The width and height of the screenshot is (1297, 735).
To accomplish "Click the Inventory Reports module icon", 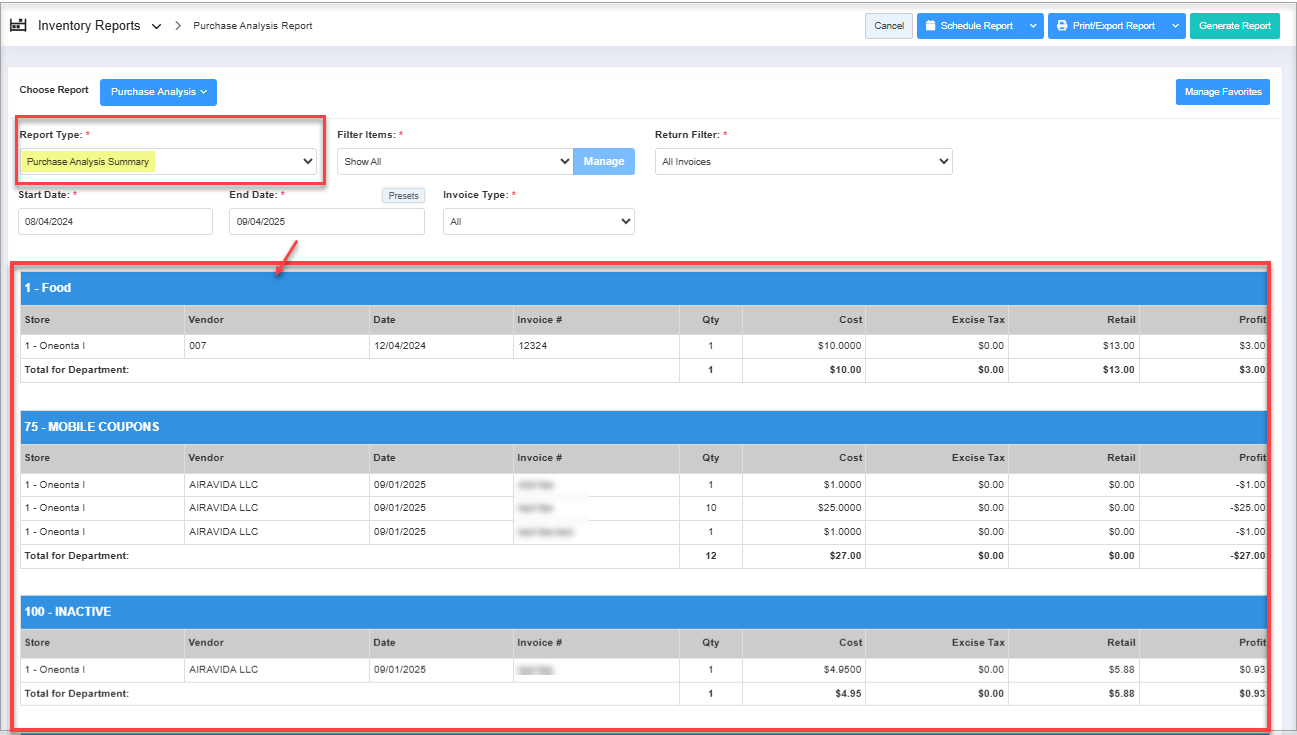I will pyautogui.click(x=18, y=26).
